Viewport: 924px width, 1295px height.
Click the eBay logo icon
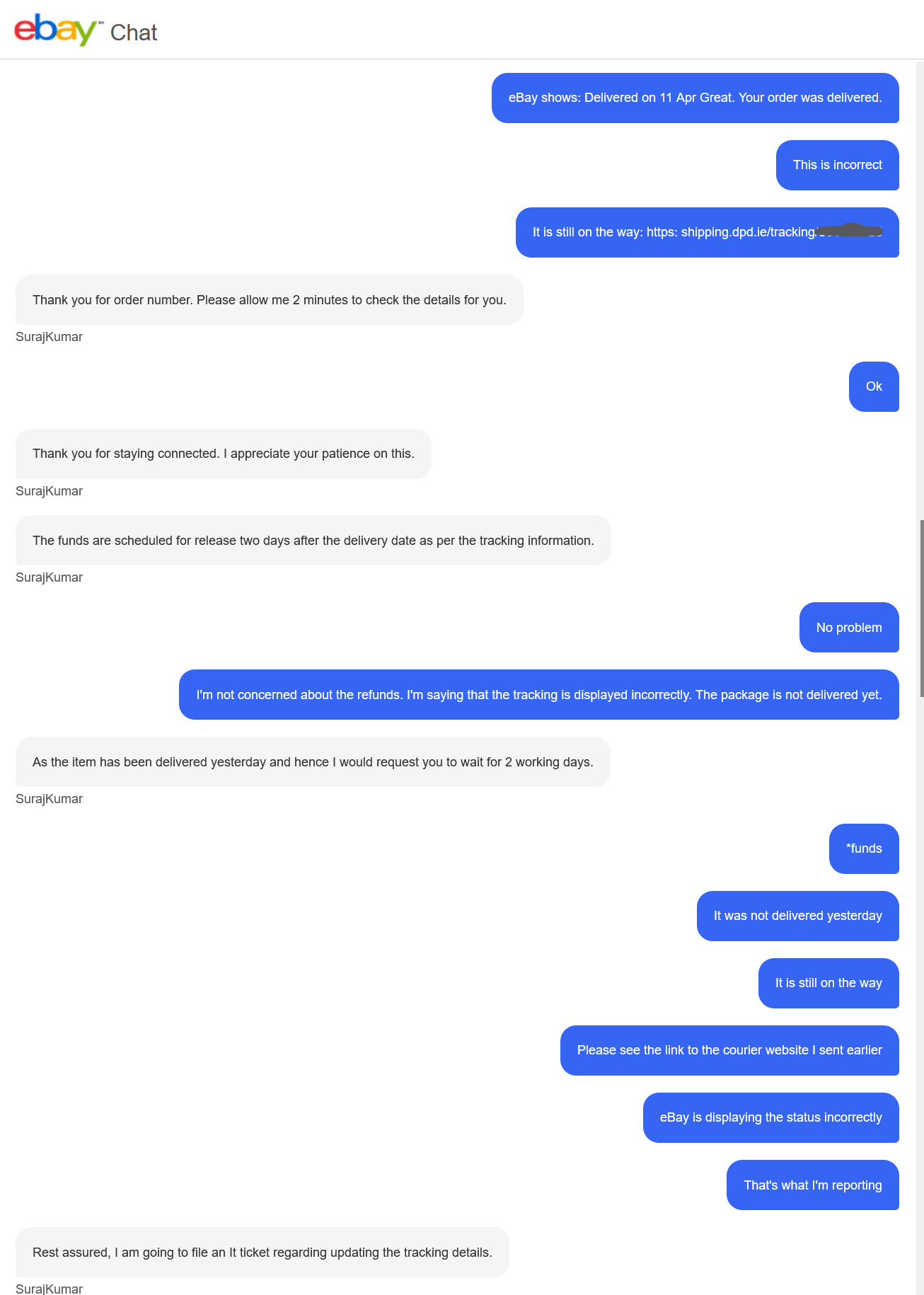(x=56, y=30)
